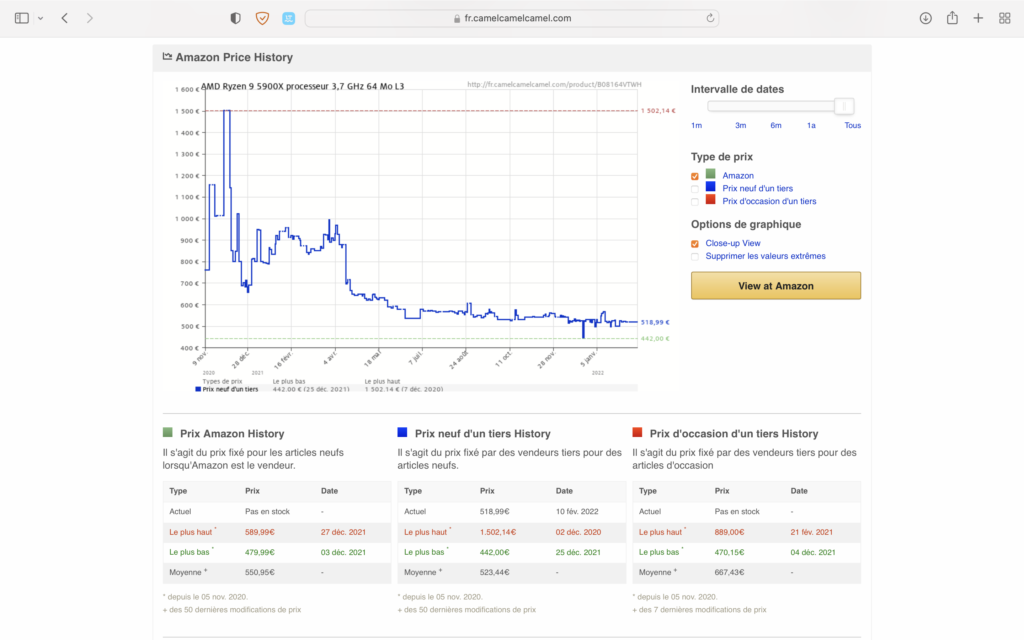Select the 470,15€ lowest used price cell

point(729,552)
